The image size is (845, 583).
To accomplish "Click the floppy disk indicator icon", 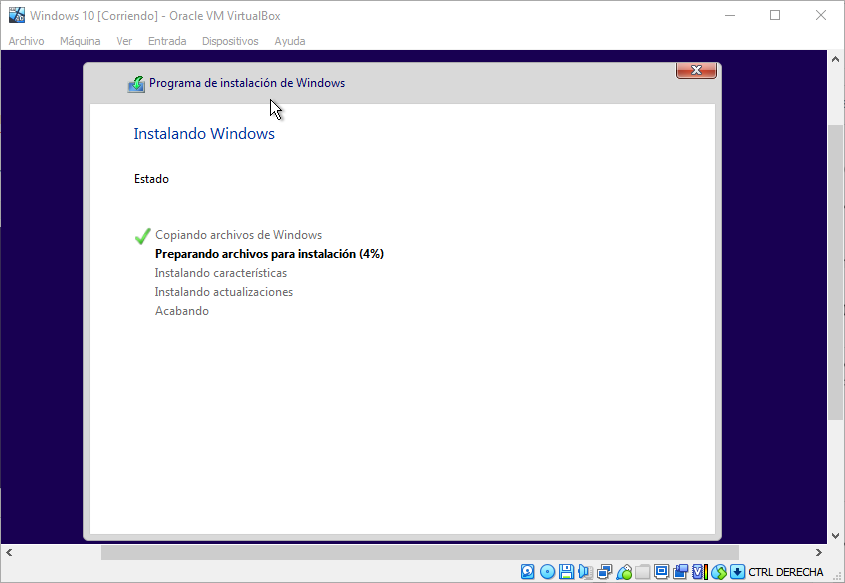I will (566, 572).
